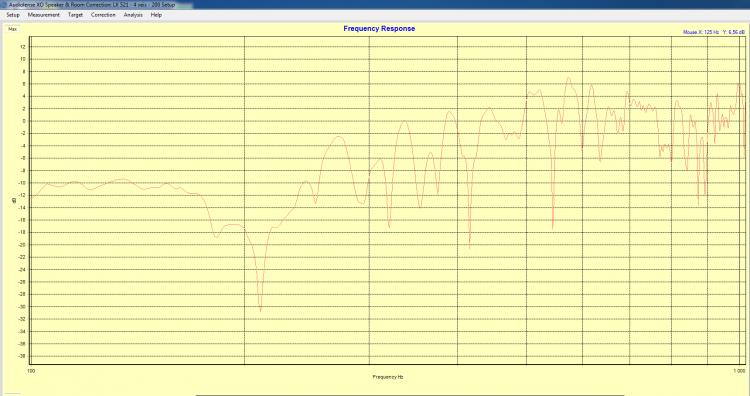Click the Mouse X/Y coordinate readout
750x396 pixels.
coord(713,32)
